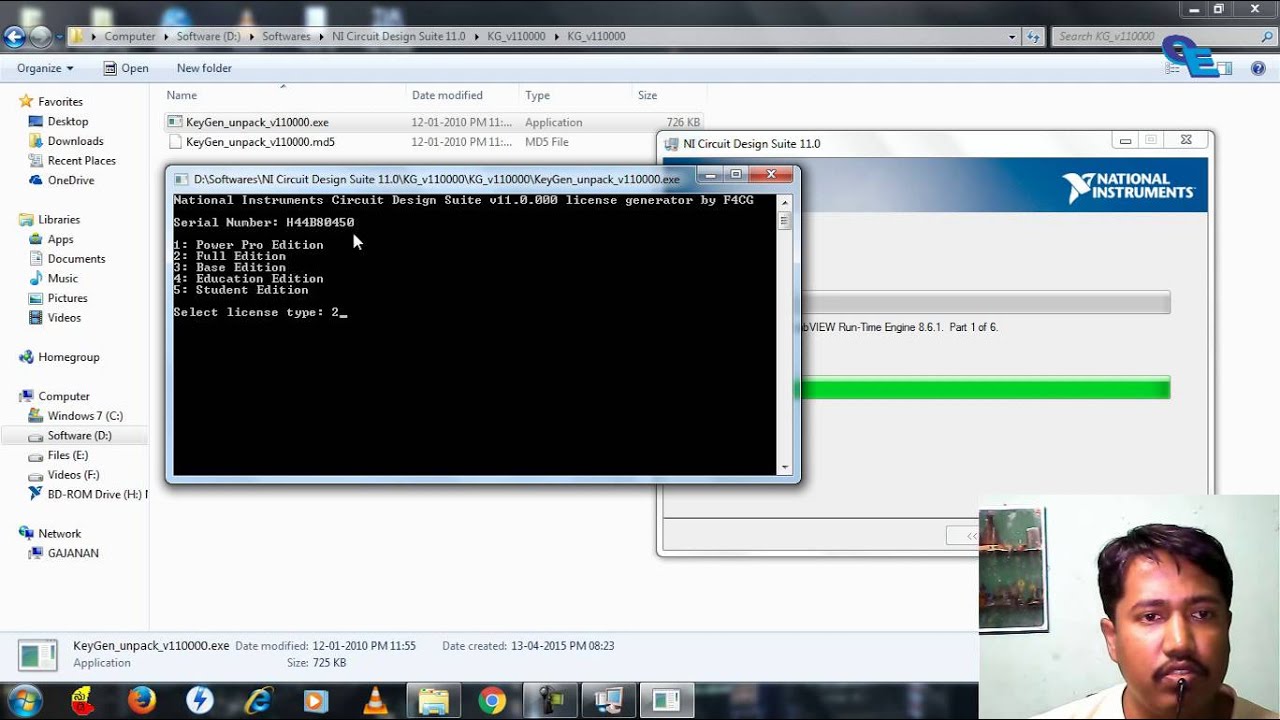Switch to the Windows Explorer taskbar button
The height and width of the screenshot is (720, 1280).
tap(433, 701)
